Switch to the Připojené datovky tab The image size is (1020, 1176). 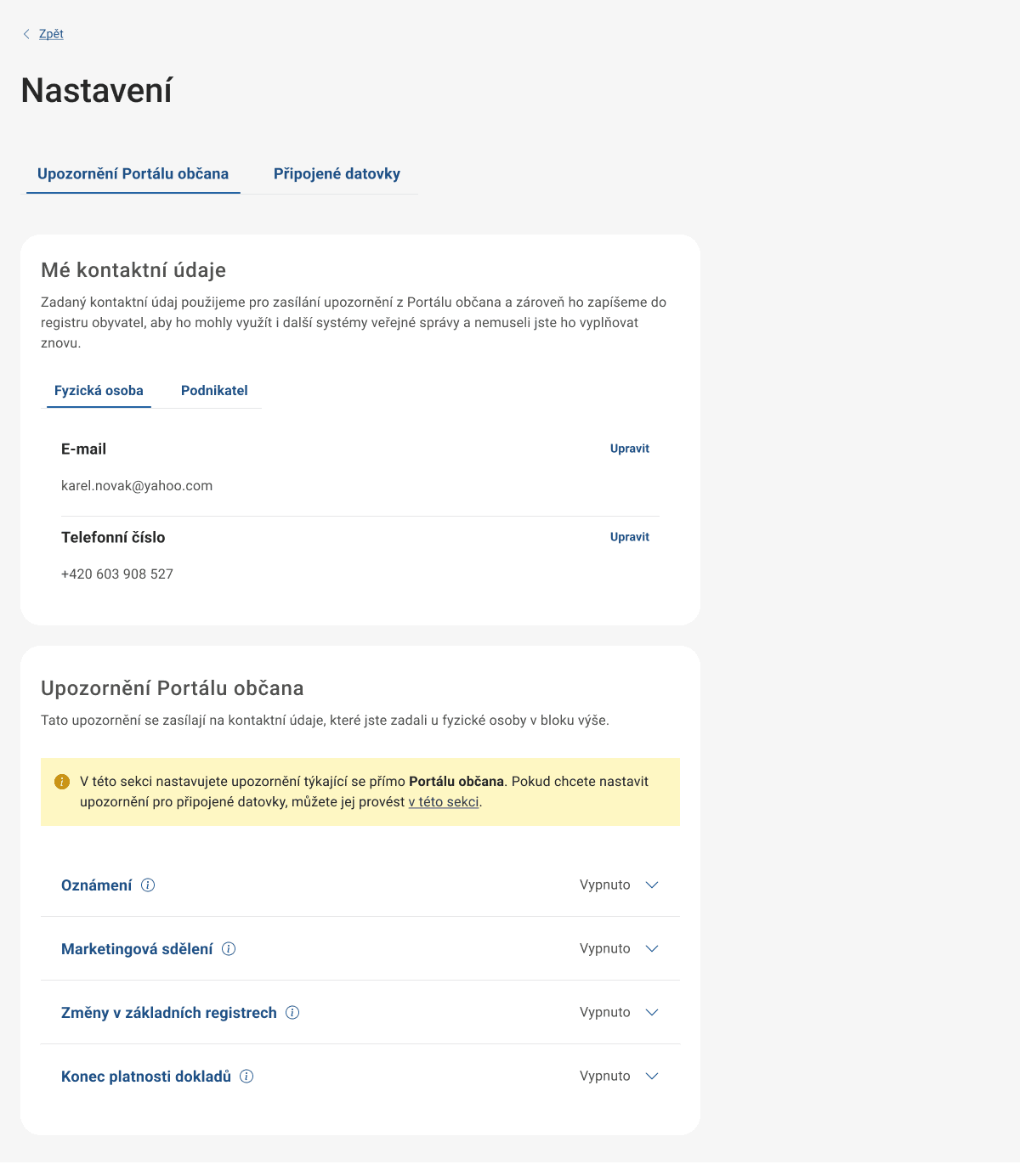tap(336, 173)
